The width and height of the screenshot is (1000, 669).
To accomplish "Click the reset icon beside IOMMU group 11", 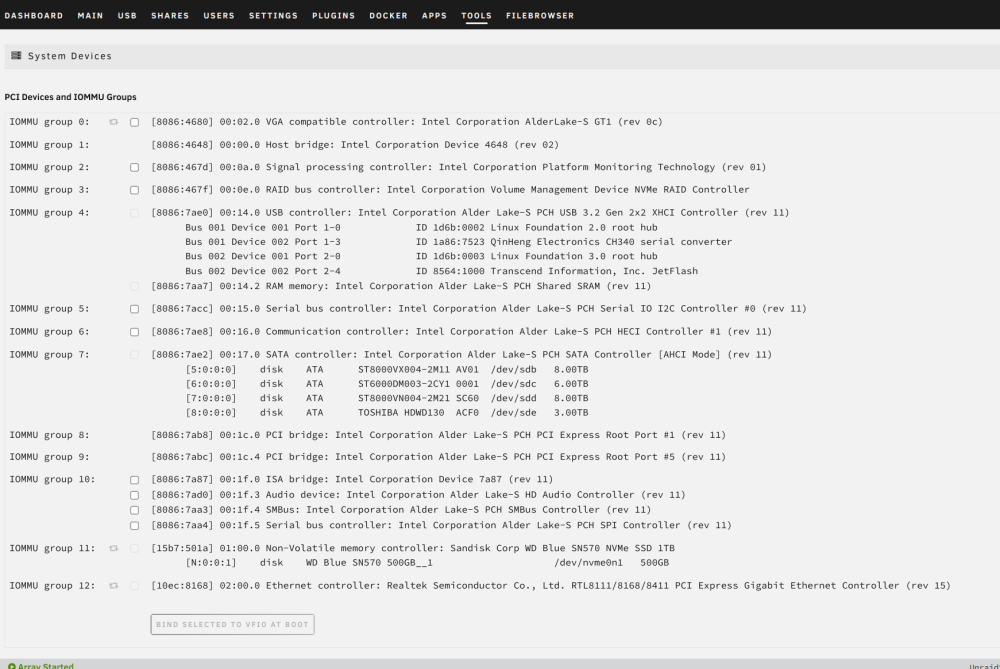I will pos(114,548).
